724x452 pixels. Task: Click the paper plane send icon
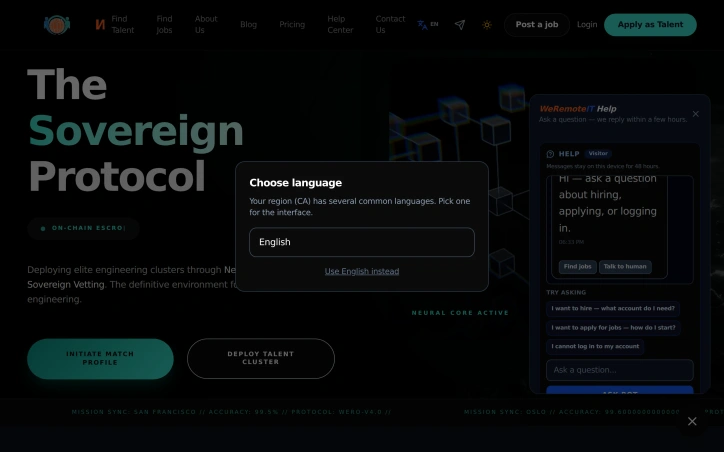tap(460, 24)
